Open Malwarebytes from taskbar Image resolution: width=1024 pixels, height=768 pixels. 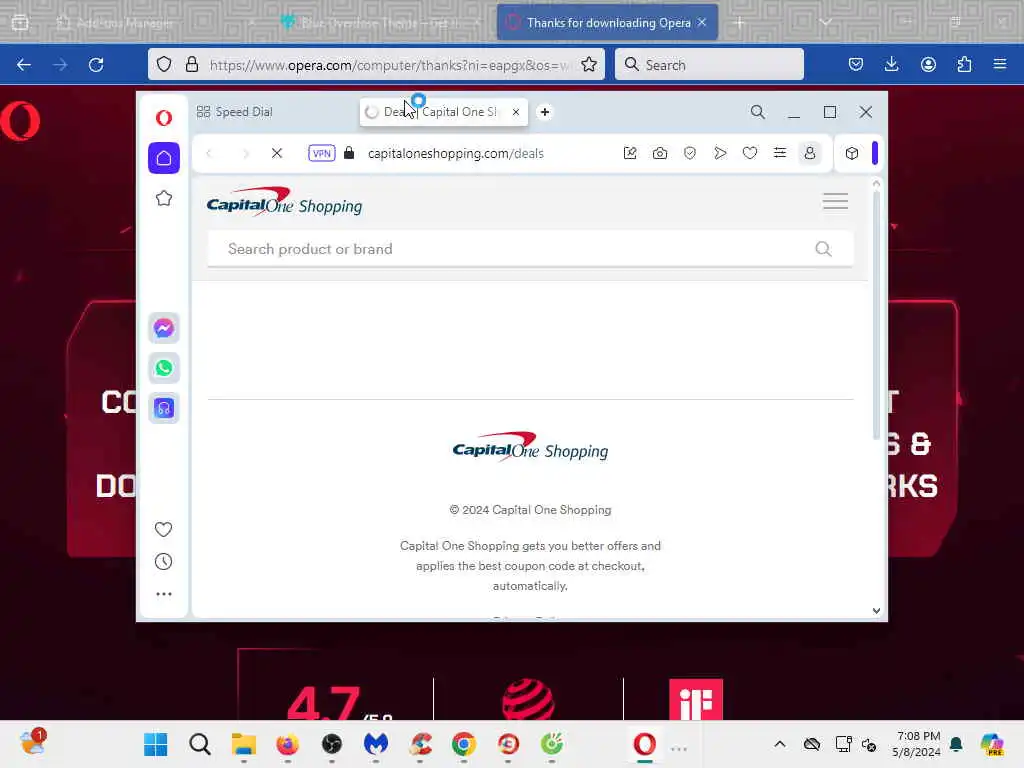click(376, 744)
